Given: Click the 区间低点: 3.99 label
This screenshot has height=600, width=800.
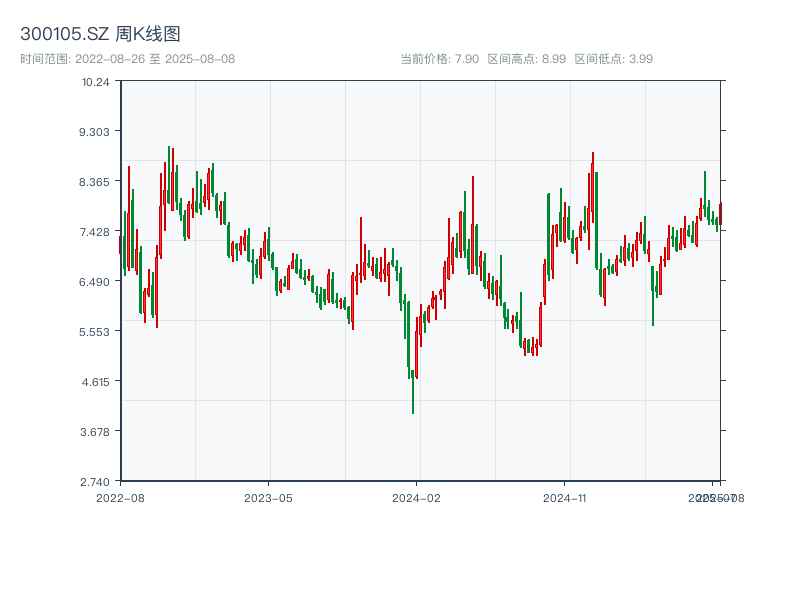Looking at the screenshot, I should (x=614, y=59).
